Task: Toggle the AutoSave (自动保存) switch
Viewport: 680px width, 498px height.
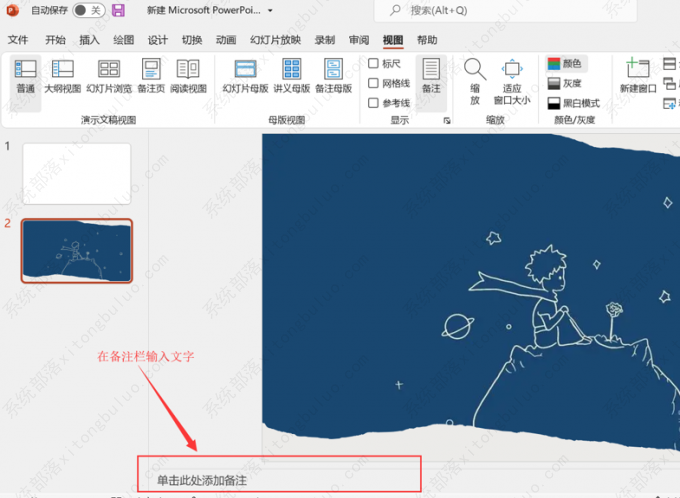Action: click(87, 10)
